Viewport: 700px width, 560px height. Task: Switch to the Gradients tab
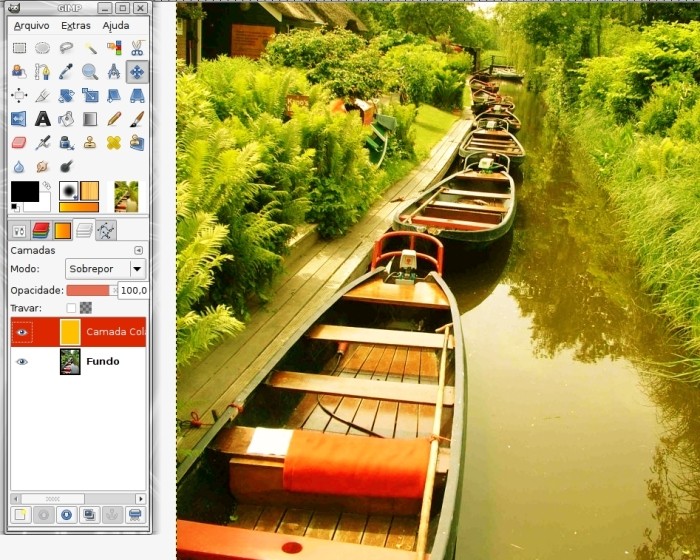[62, 231]
